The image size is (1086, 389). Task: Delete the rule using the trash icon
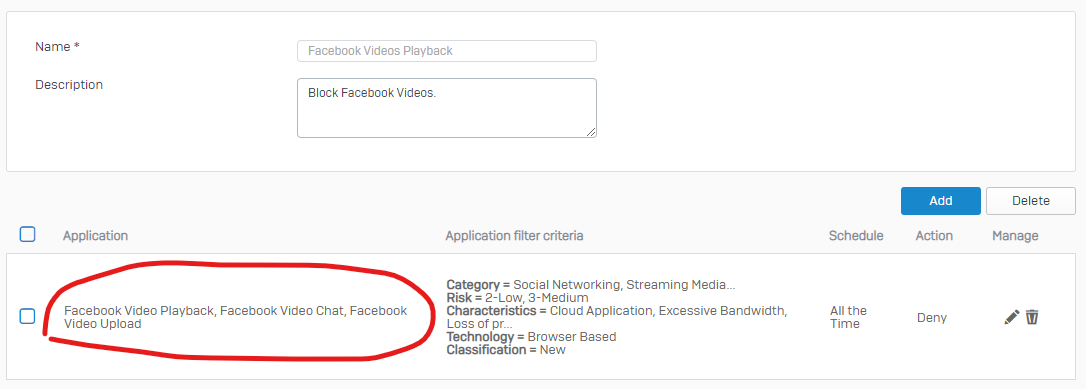coord(1032,317)
